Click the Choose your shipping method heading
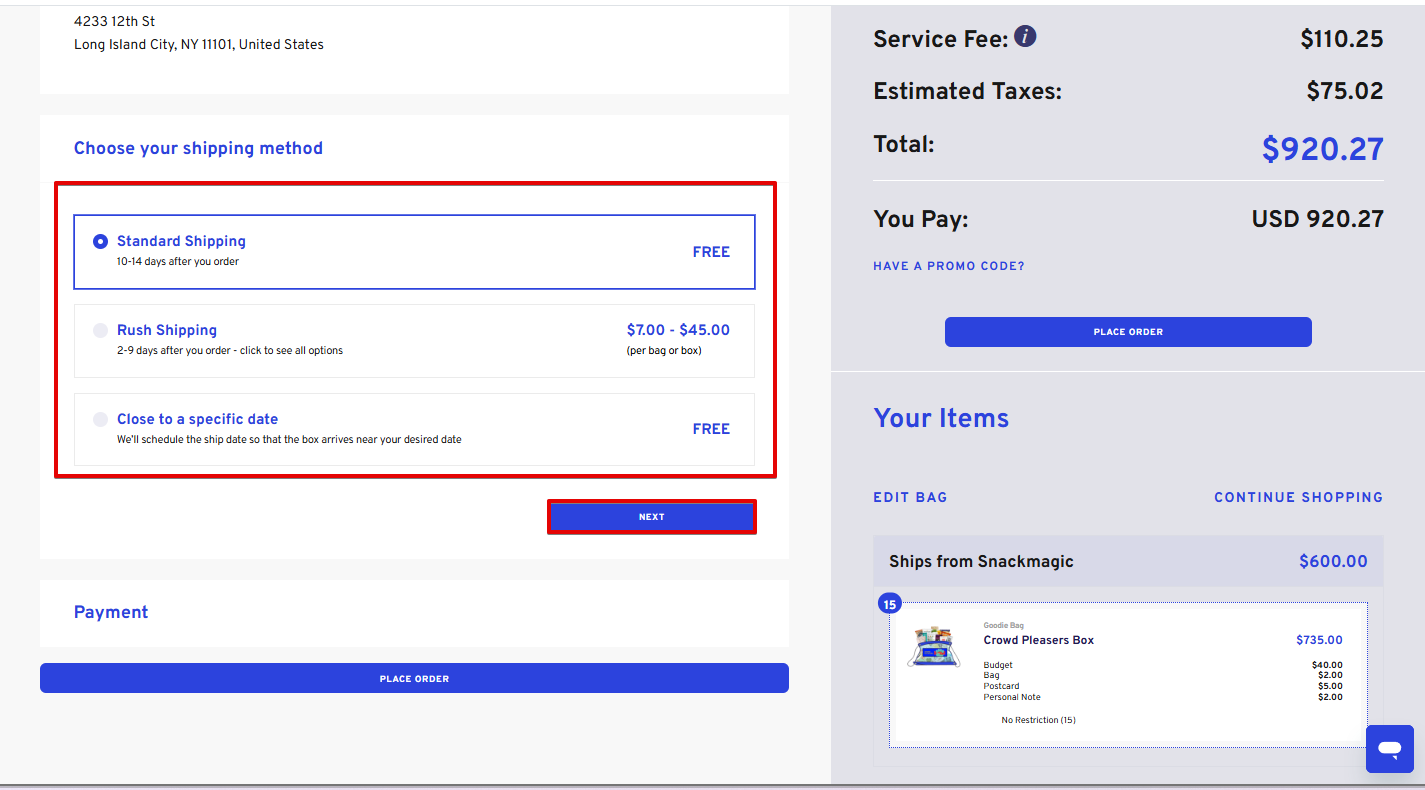1425x790 pixels. (198, 148)
